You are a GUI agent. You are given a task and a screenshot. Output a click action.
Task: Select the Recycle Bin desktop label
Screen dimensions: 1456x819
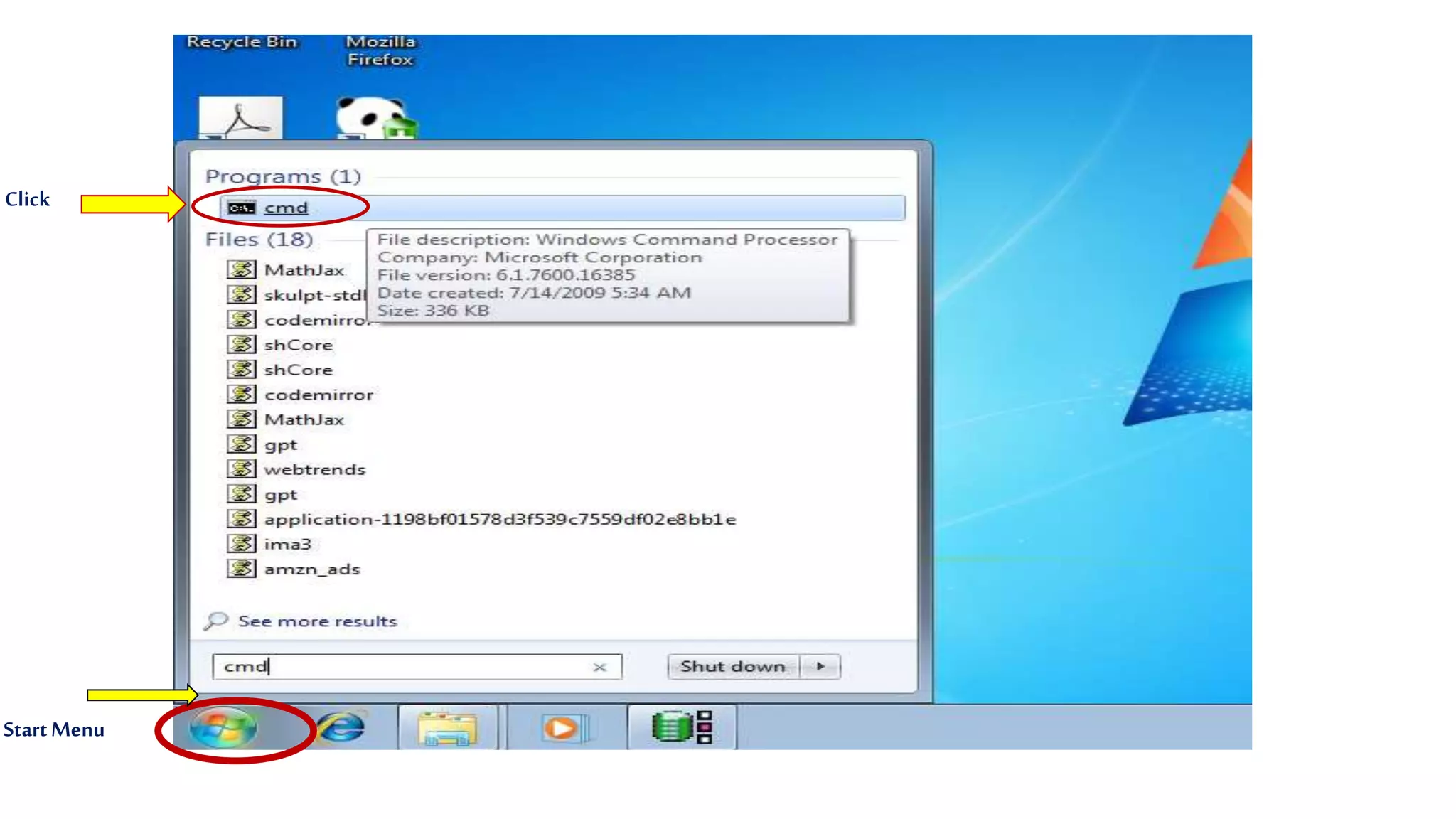tap(242, 42)
